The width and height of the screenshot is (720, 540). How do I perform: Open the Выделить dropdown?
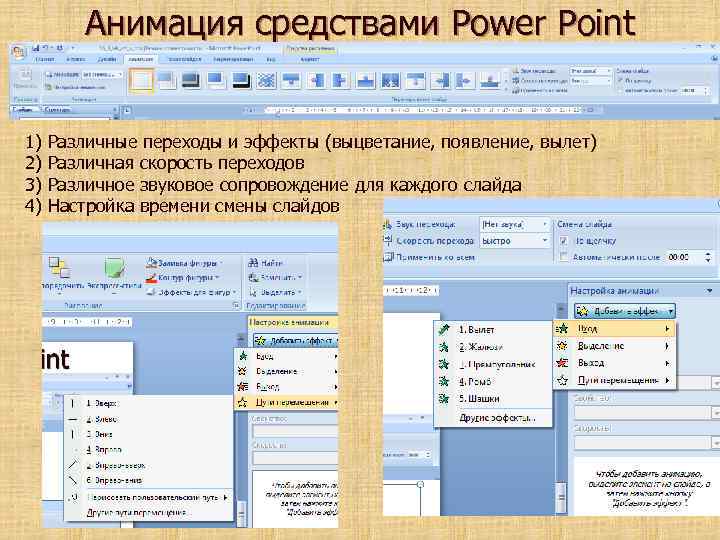[275, 292]
